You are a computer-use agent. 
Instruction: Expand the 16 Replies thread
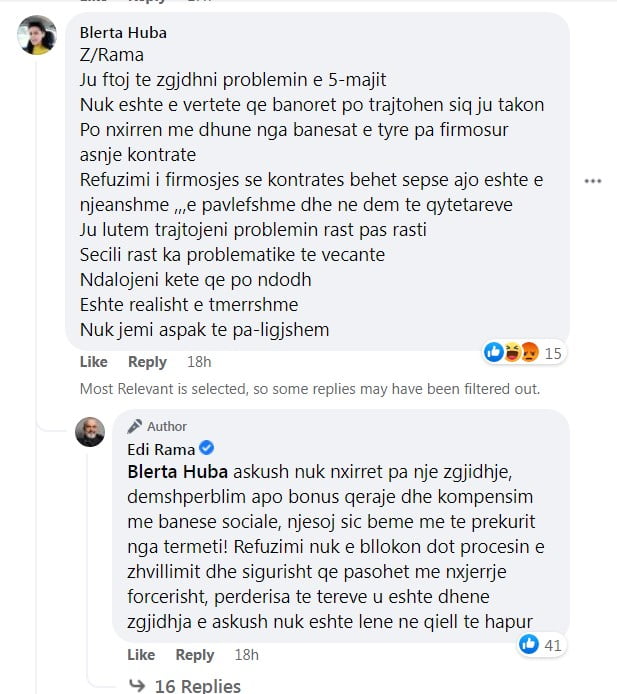coord(197,686)
